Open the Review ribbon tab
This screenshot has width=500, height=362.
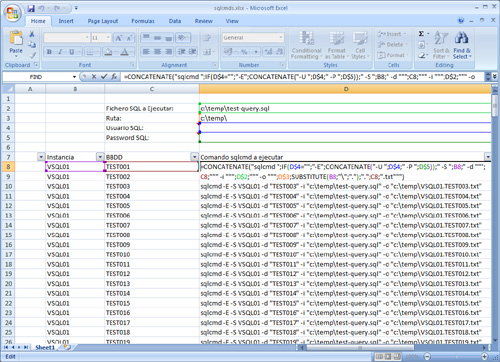tap(204, 21)
